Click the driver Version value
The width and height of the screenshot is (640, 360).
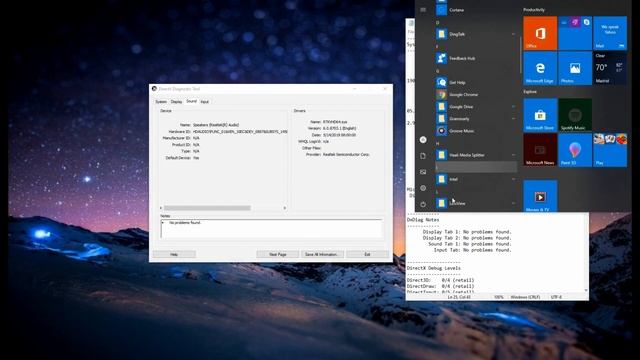339,128
